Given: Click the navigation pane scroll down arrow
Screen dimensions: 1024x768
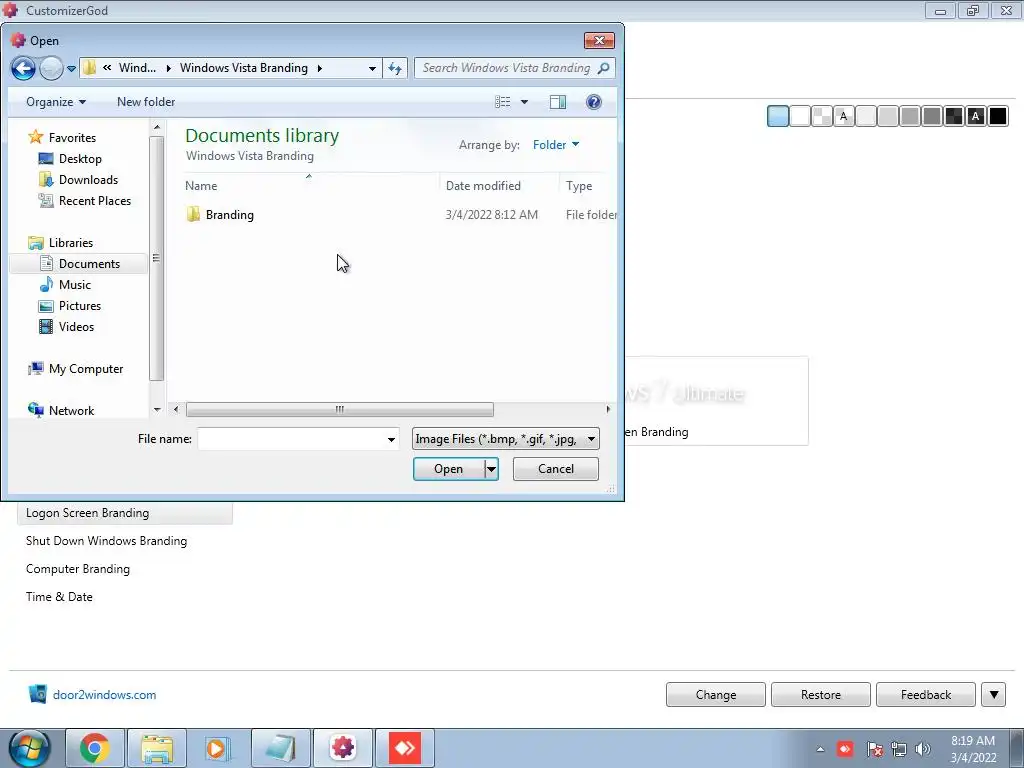Looking at the screenshot, I should point(157,410).
